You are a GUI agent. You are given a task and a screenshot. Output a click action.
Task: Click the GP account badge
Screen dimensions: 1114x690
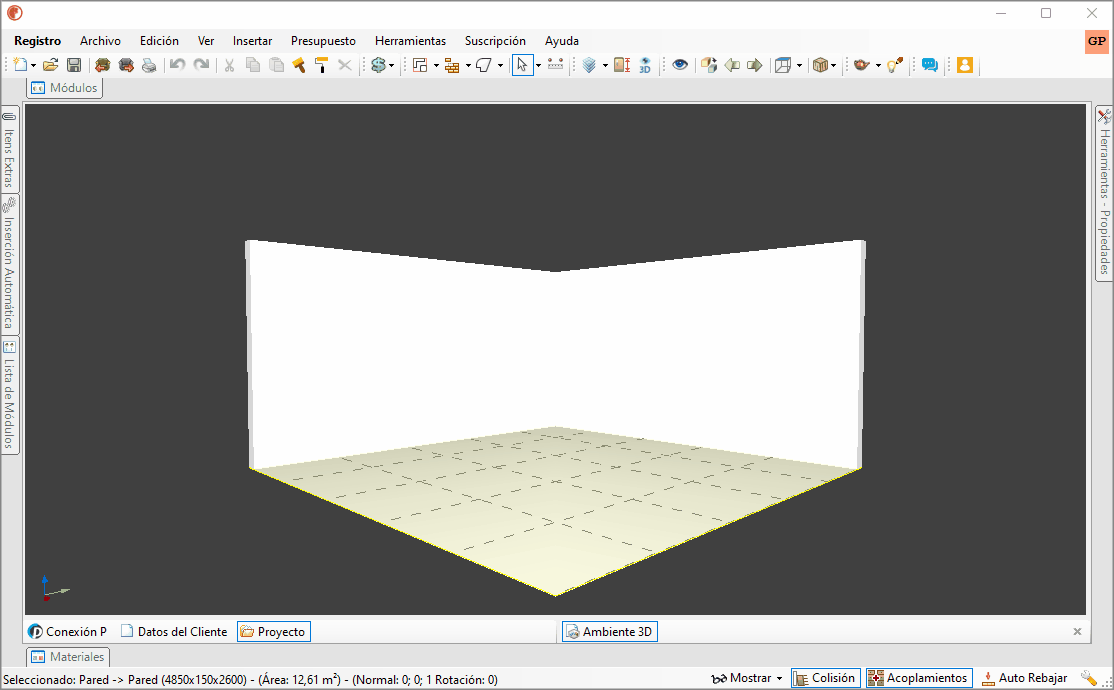point(1096,41)
